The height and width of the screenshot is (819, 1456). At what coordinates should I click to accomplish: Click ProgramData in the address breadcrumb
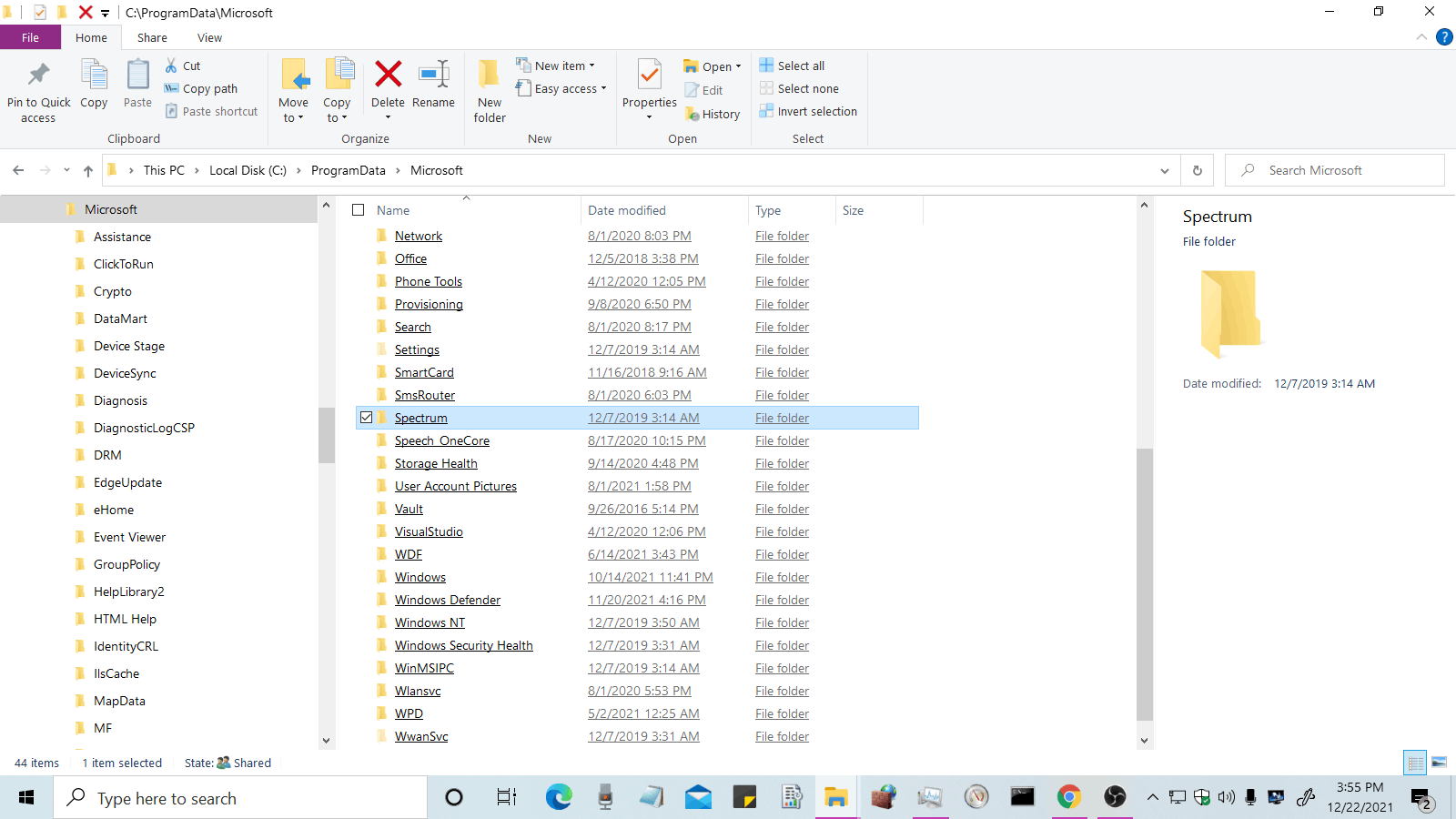(349, 170)
